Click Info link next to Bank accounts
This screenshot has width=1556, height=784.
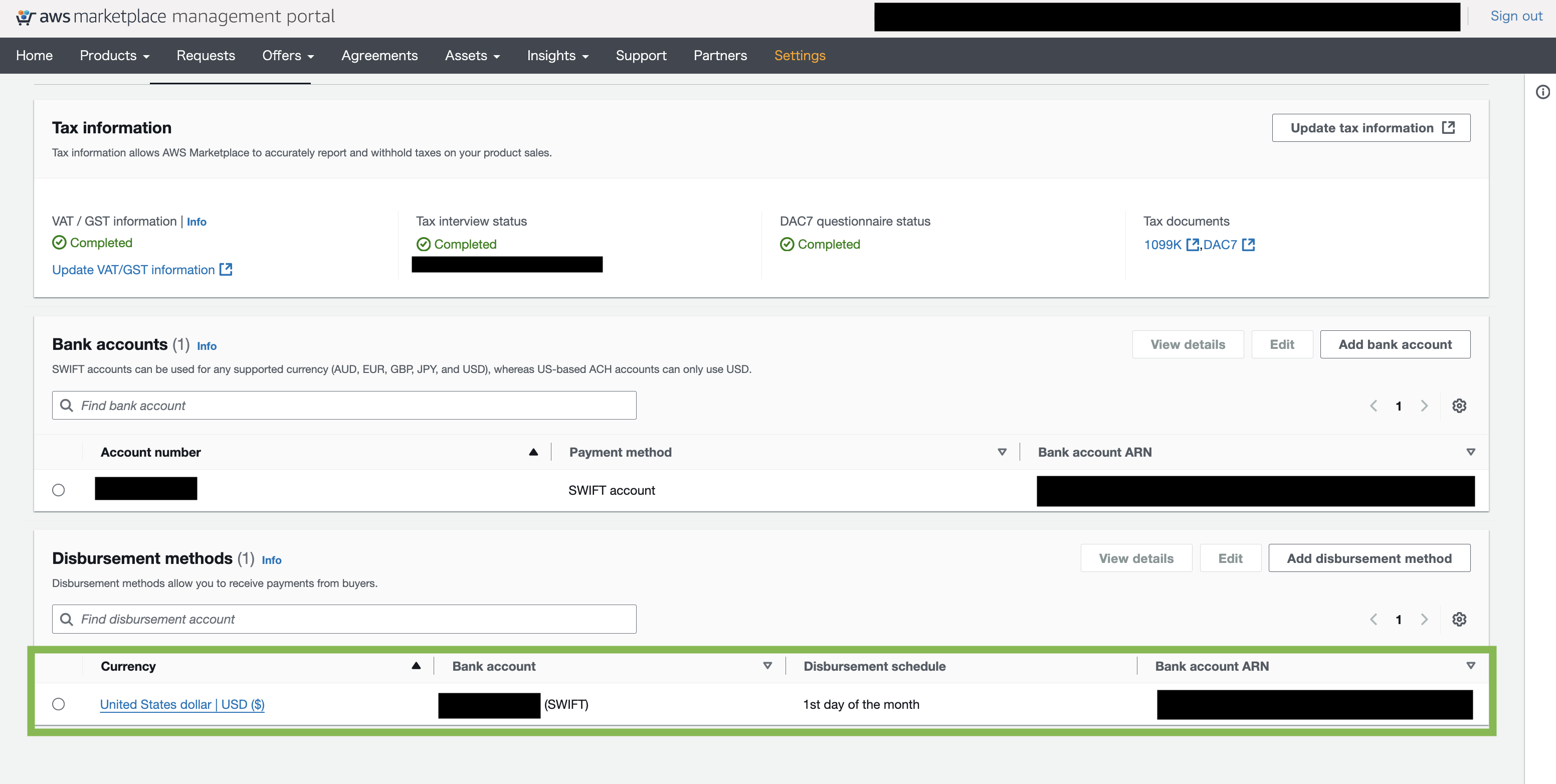207,346
